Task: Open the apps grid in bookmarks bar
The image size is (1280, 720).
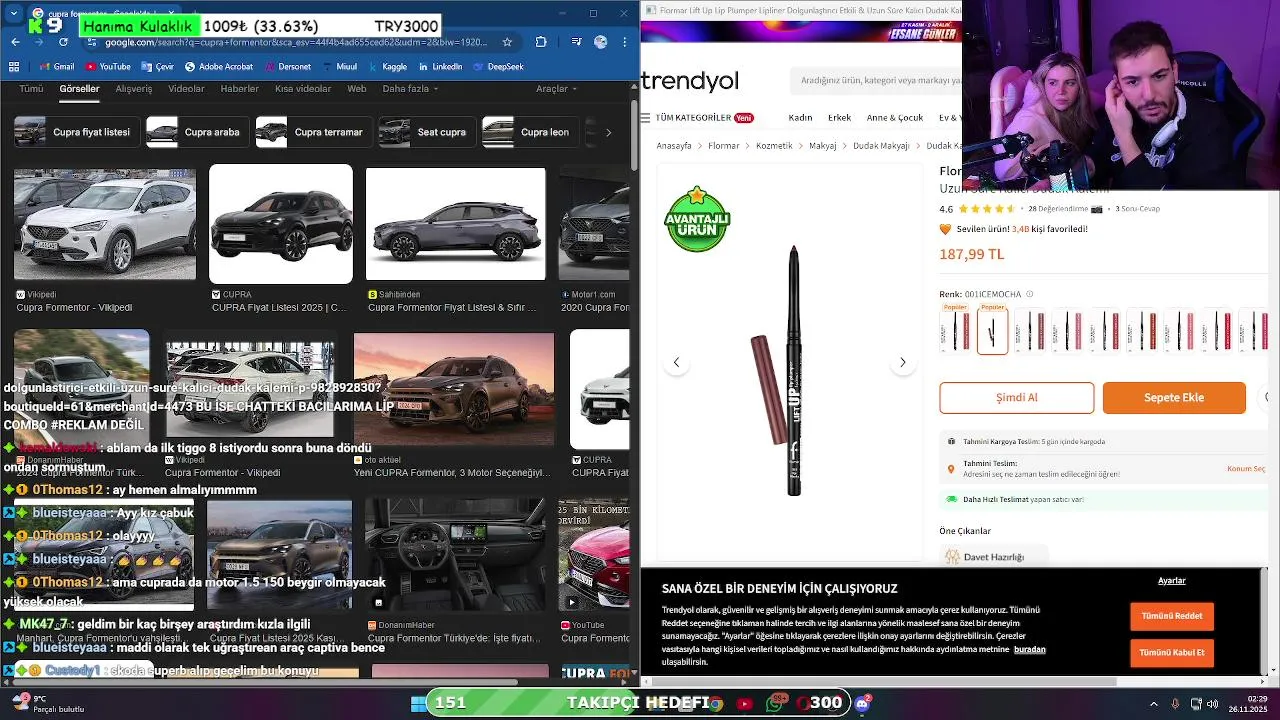Action: (14, 67)
